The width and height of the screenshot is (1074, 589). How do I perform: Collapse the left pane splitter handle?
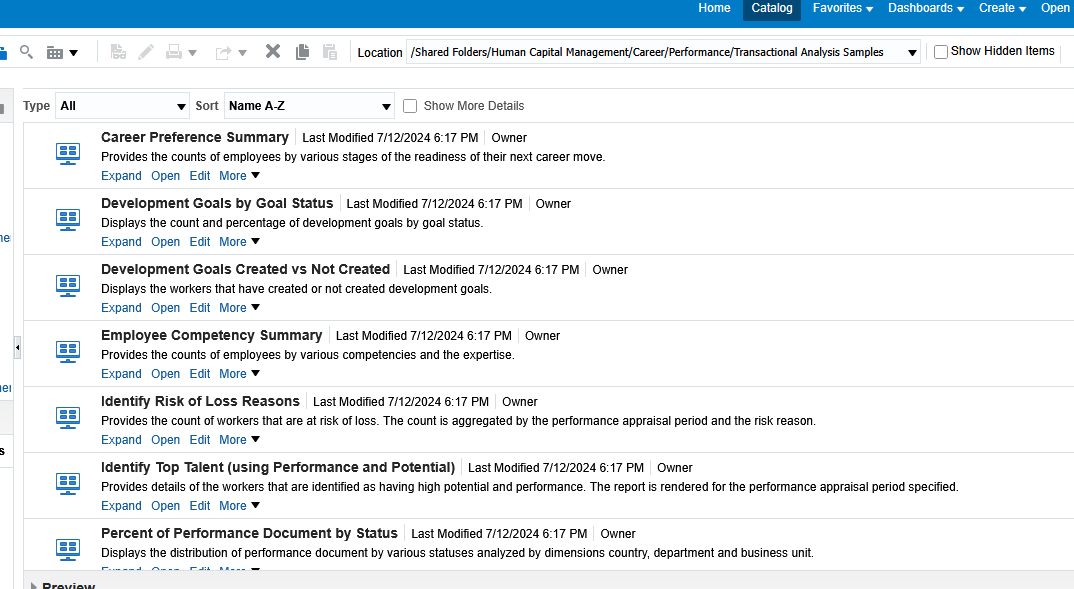click(x=17, y=347)
